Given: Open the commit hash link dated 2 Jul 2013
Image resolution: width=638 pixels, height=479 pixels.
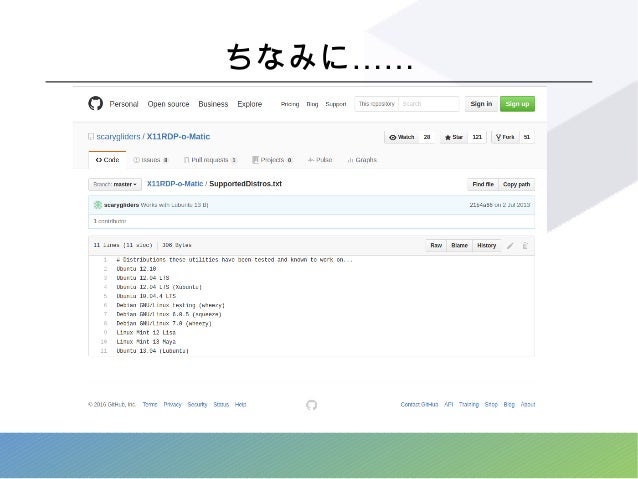Looking at the screenshot, I should pyautogui.click(x=481, y=205).
